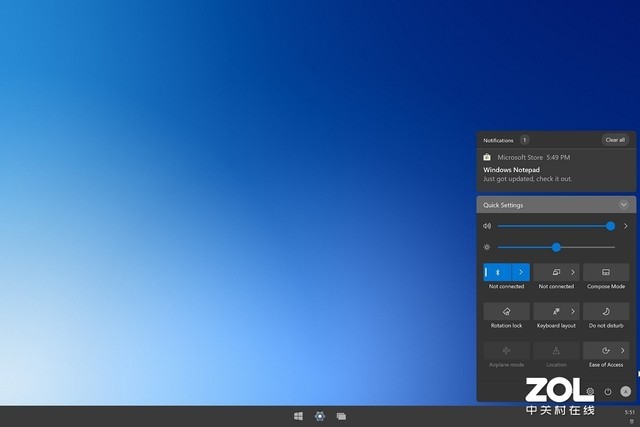Screen dimensions: 640x427
Task: Click Microsoft Store 5:49 PM notification header
Action: [x=534, y=157]
